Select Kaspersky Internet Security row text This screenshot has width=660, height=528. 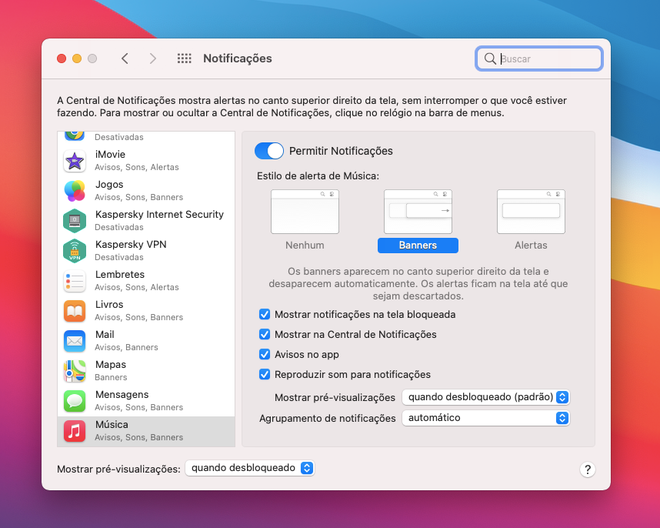point(159,220)
